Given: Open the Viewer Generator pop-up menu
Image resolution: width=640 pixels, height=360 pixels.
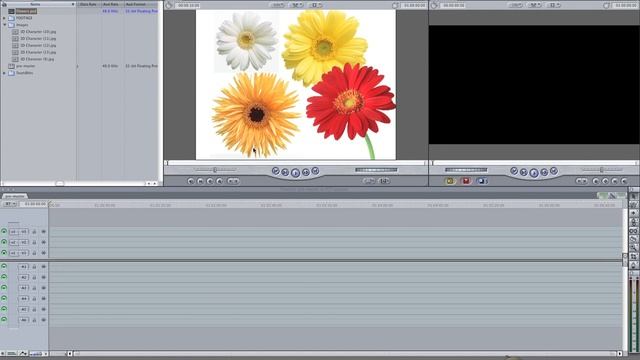Looking at the screenshot, I should (x=384, y=181).
